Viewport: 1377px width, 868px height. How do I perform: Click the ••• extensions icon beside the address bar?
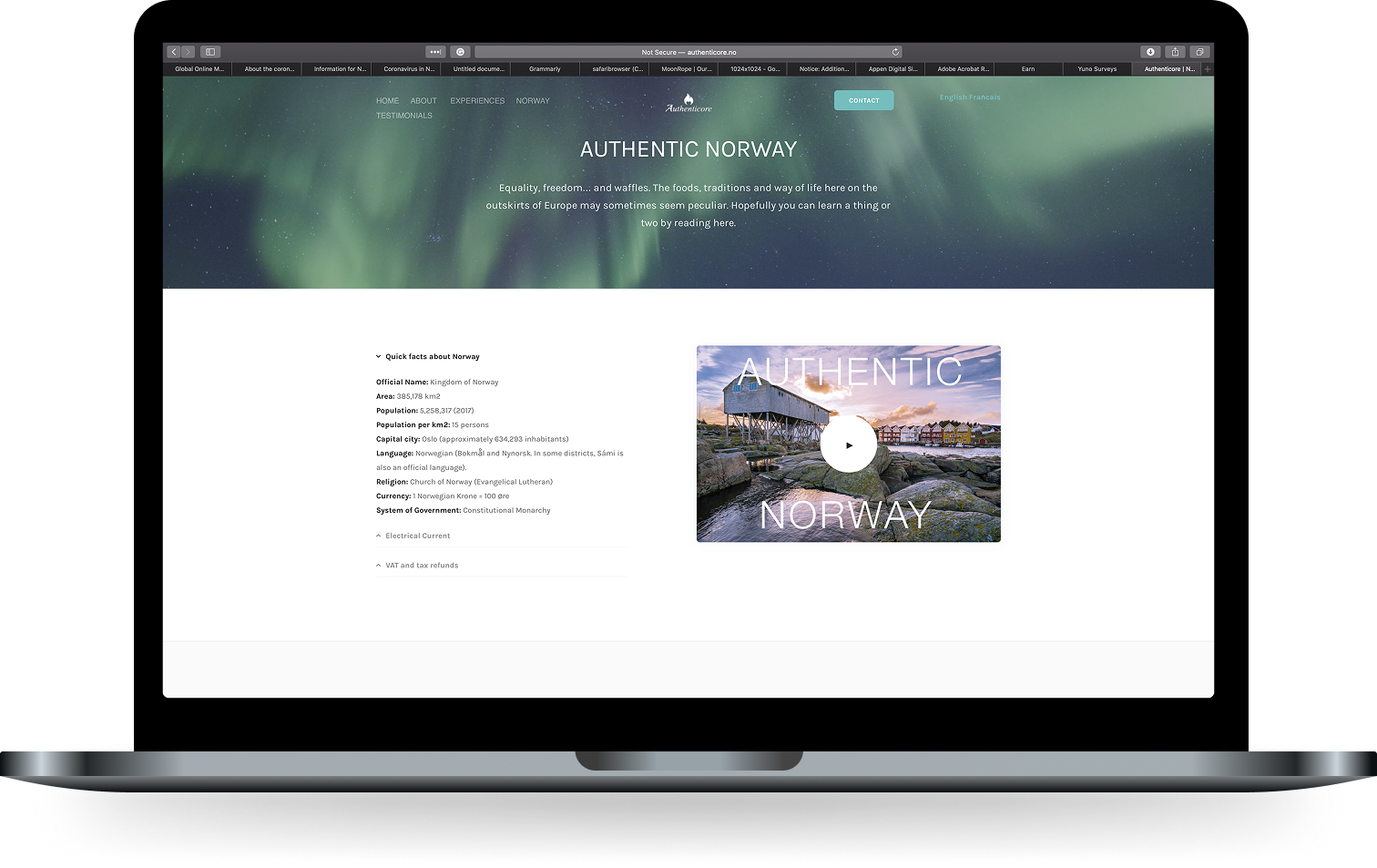point(435,52)
